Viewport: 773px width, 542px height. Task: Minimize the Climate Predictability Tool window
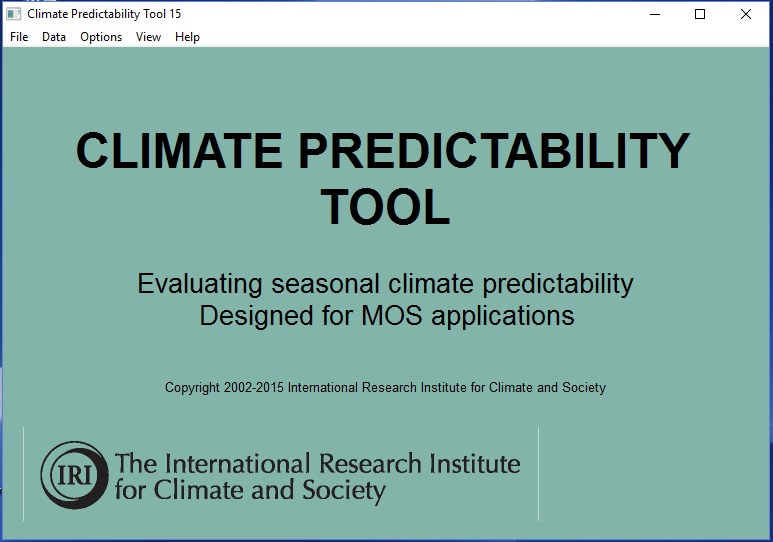(655, 14)
